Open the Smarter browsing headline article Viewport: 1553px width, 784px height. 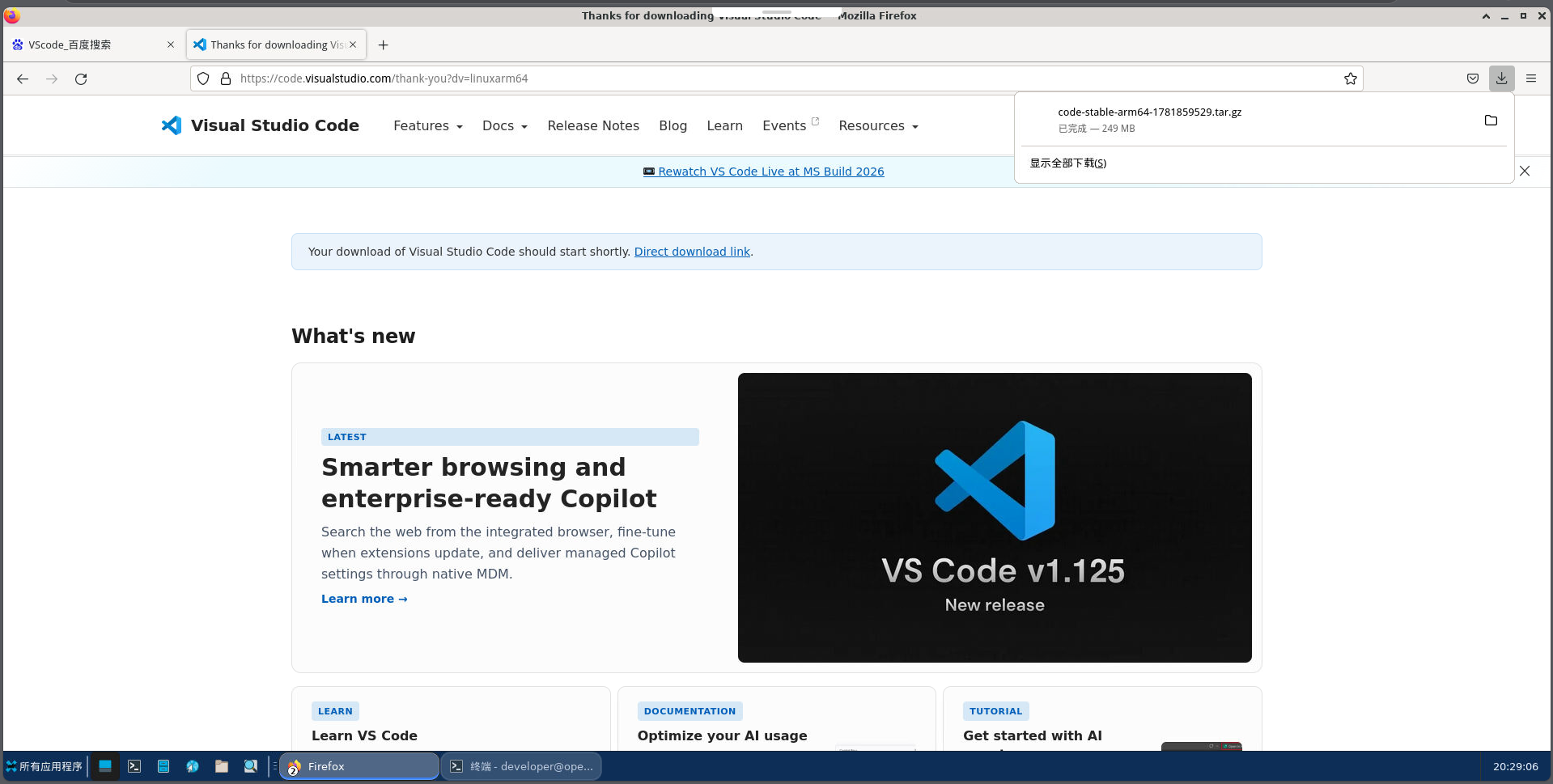[489, 482]
